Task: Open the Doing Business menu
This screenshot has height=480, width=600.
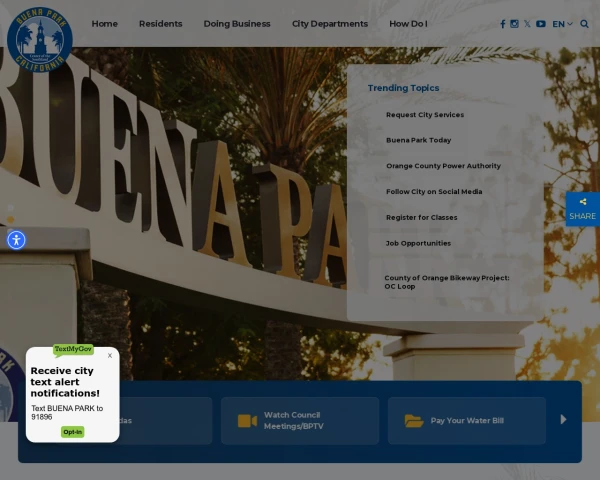Action: [237, 24]
